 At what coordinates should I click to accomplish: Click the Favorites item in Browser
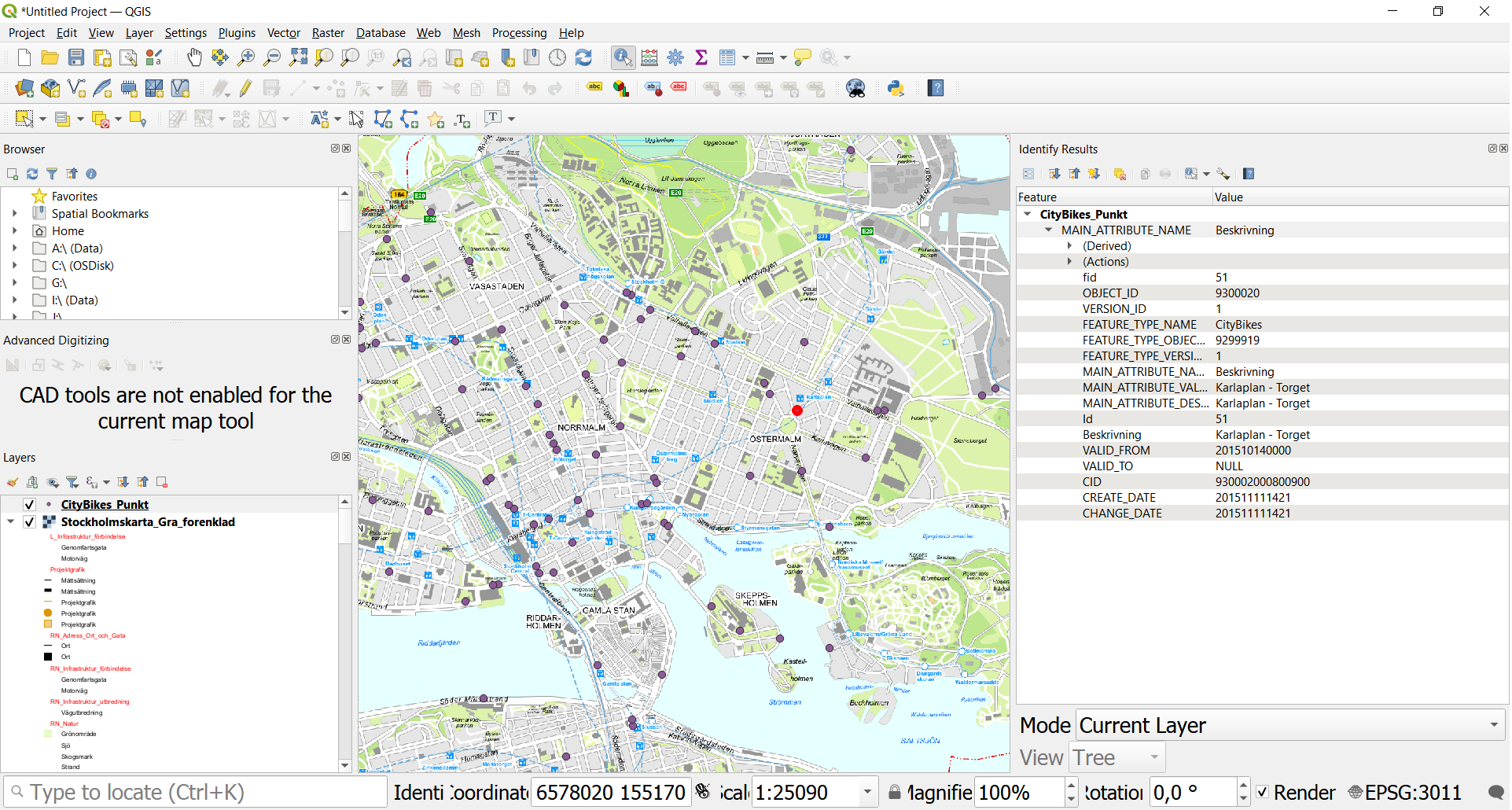click(75, 197)
